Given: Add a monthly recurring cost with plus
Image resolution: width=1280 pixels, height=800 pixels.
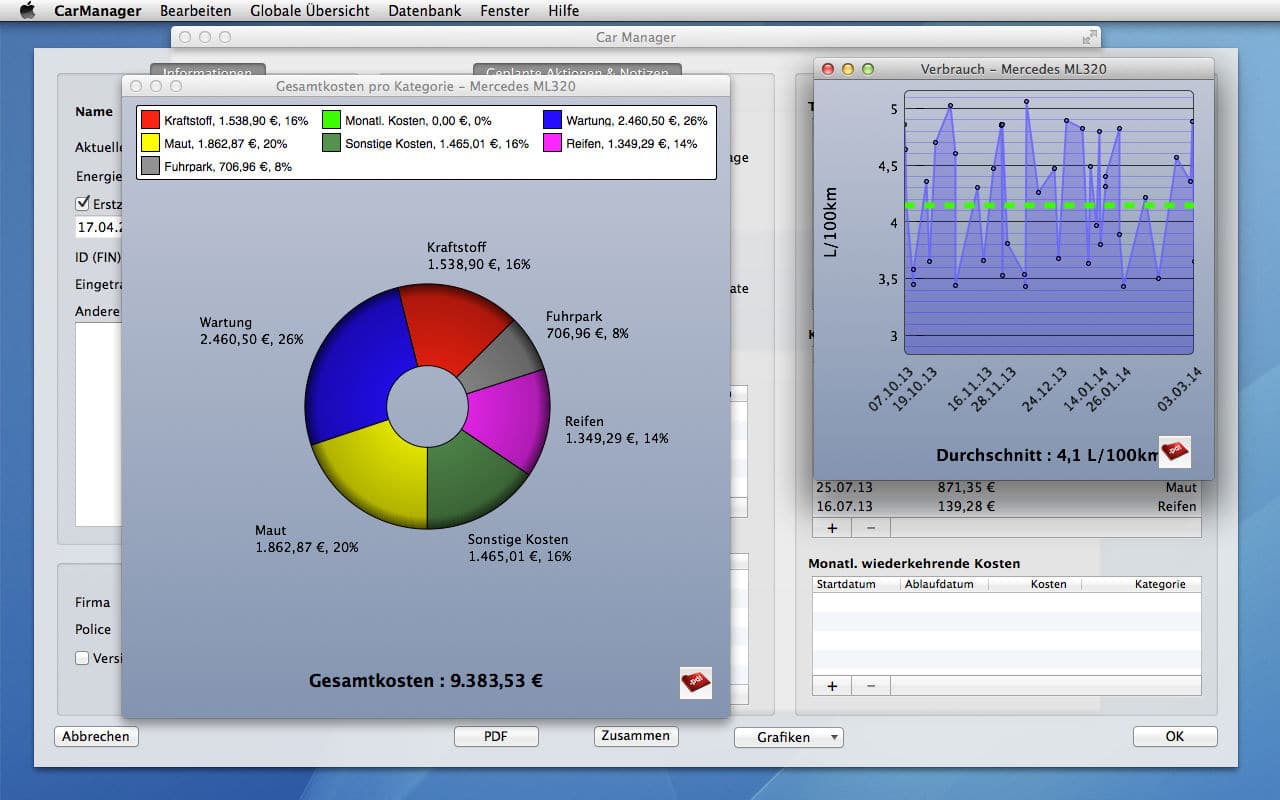Looking at the screenshot, I should [832, 685].
